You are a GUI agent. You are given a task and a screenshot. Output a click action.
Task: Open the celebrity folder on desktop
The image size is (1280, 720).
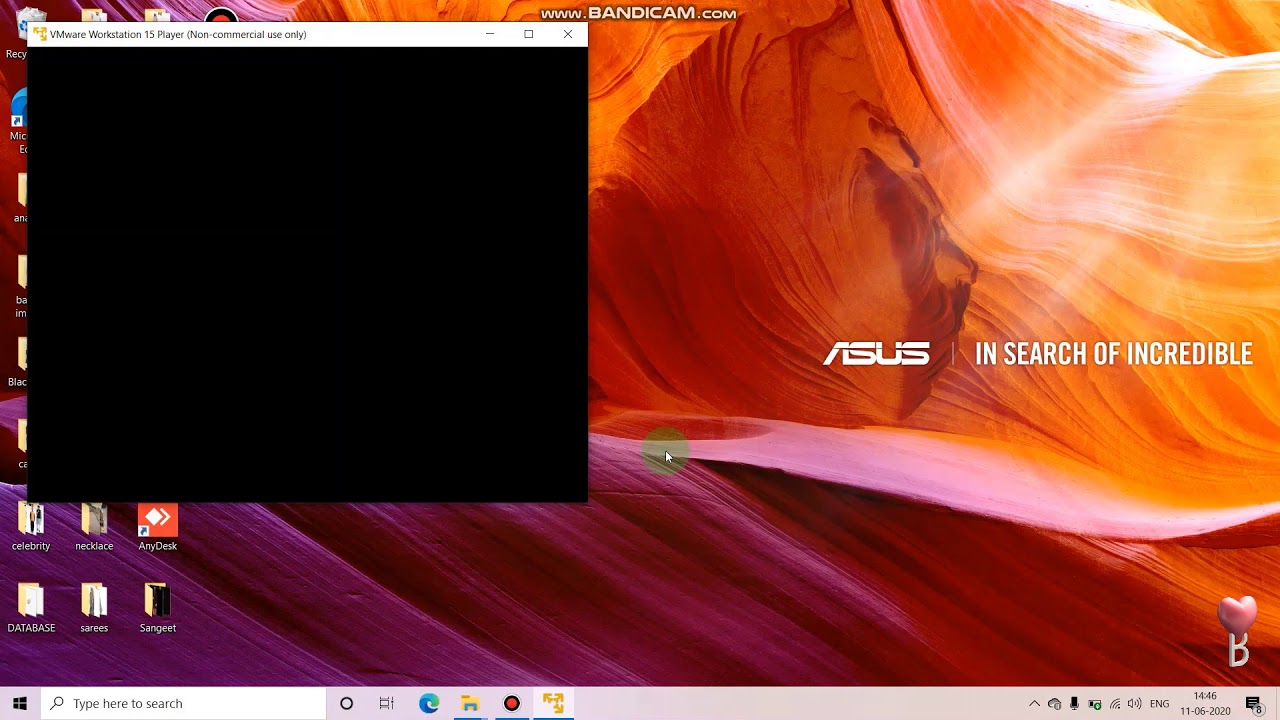(31, 527)
